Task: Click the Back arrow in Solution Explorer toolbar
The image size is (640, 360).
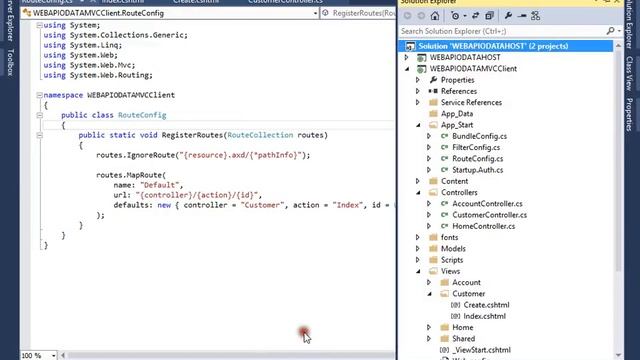Action: click(x=407, y=16)
